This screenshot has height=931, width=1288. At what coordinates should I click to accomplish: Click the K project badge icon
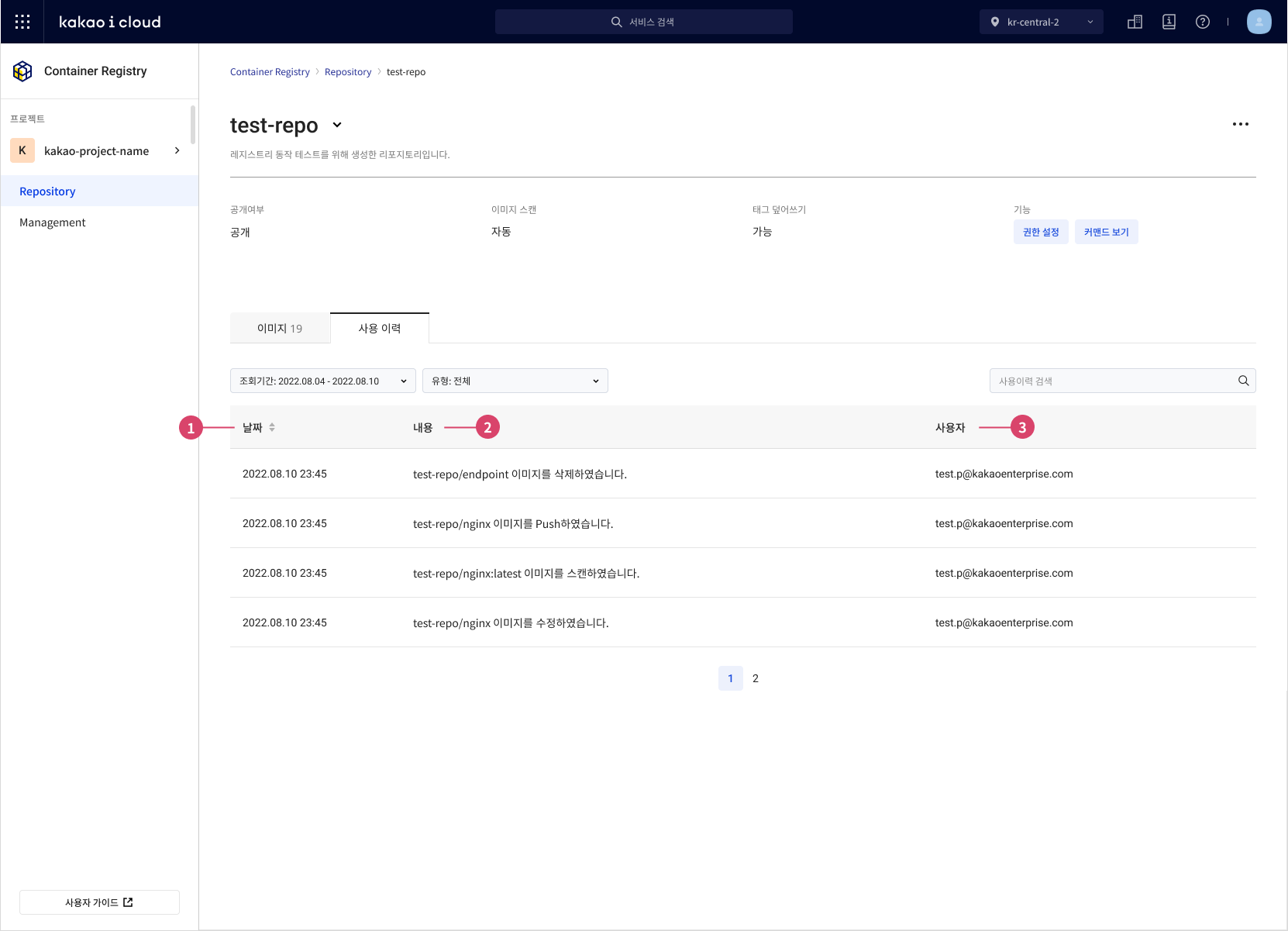click(22, 150)
